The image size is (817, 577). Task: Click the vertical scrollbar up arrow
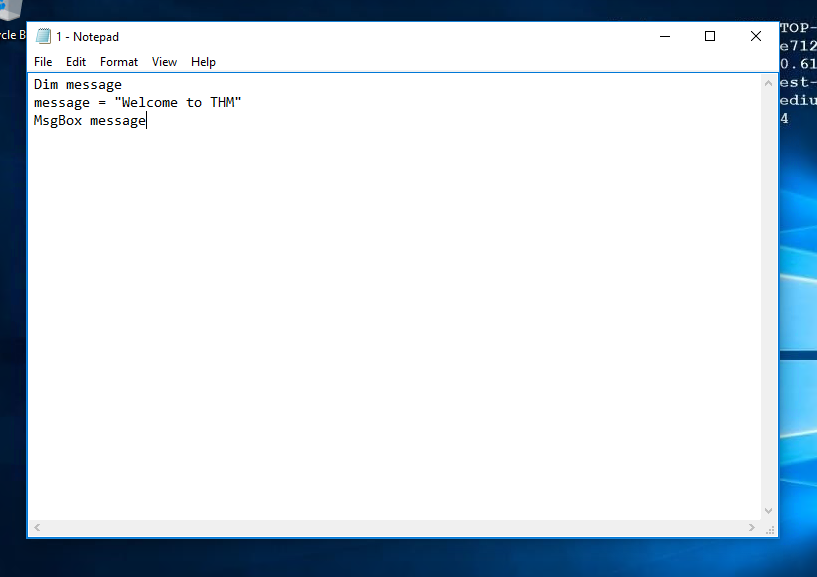point(769,82)
